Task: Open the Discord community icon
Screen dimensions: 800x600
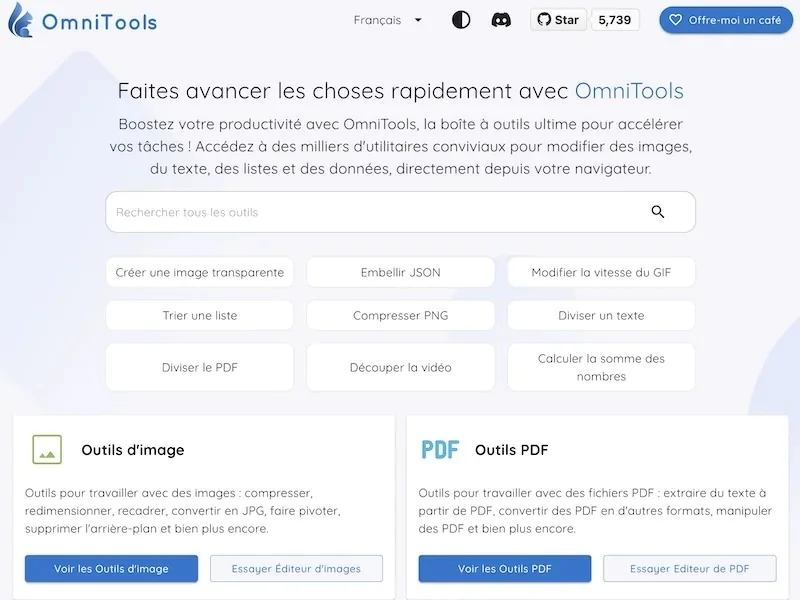Action: pos(501,19)
